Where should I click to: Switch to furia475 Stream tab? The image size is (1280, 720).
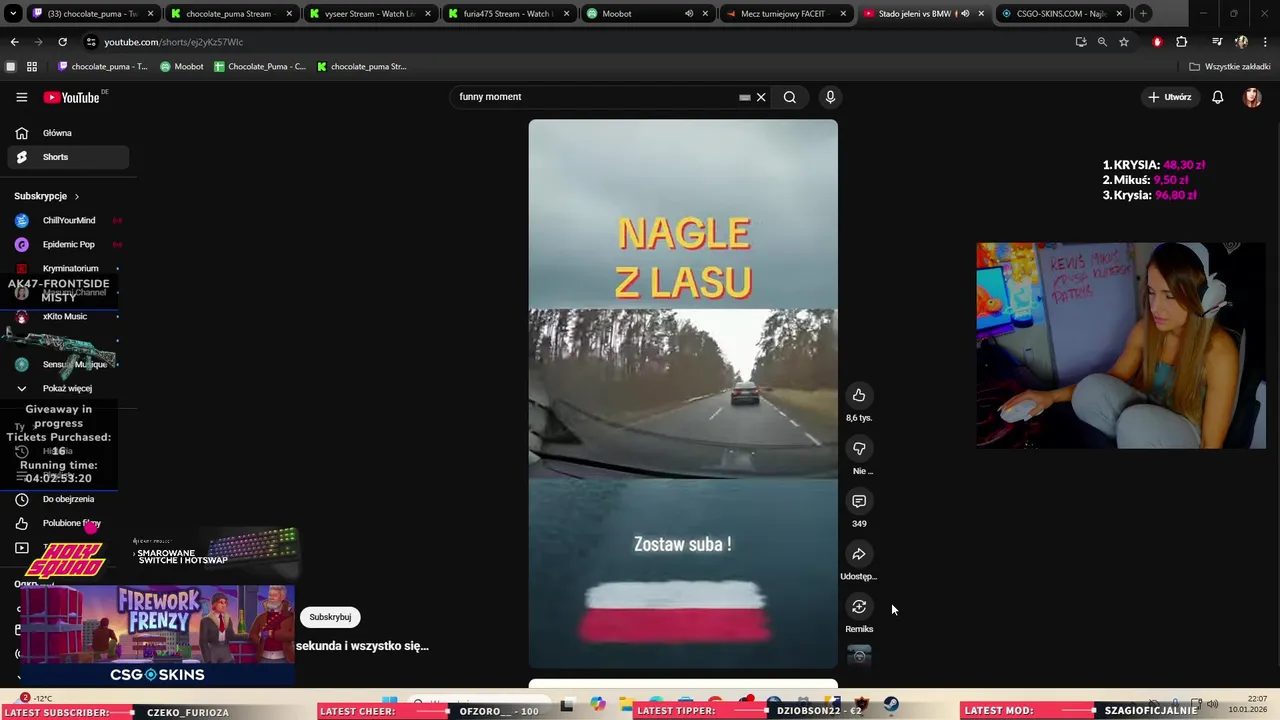(x=507, y=14)
